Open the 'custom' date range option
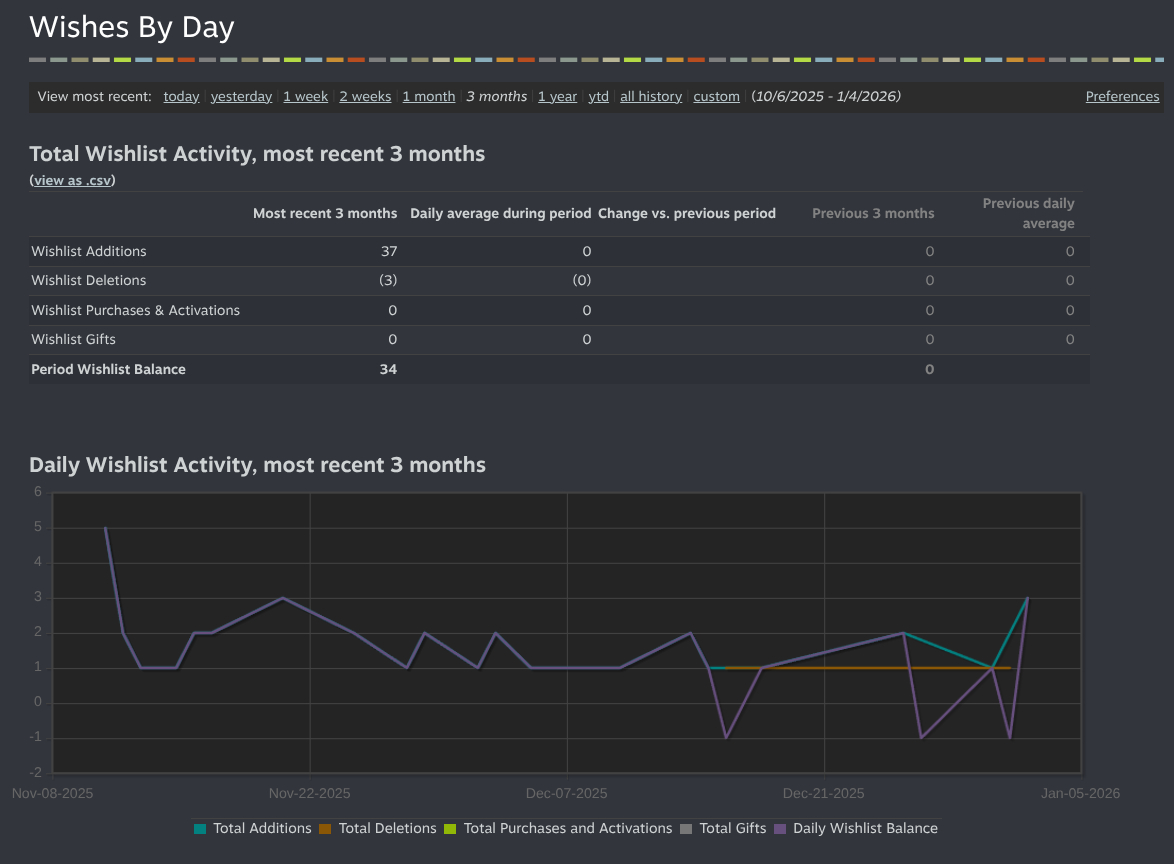This screenshot has width=1174, height=864. tap(716, 97)
